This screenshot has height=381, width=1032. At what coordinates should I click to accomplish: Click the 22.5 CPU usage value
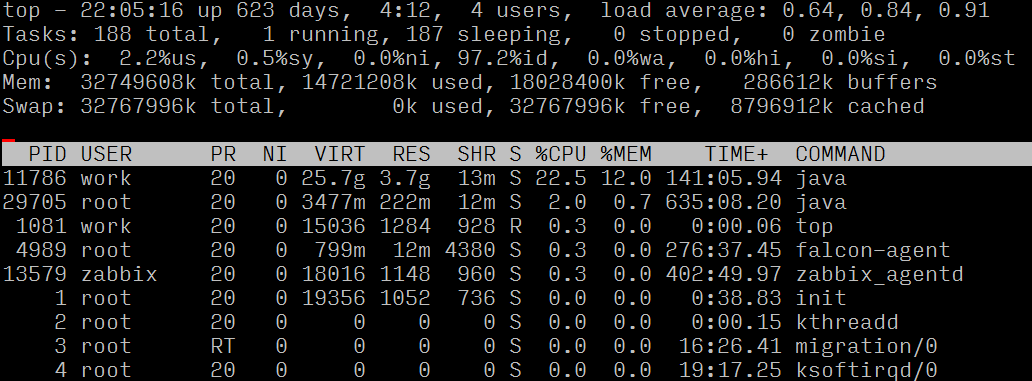(x=560, y=178)
